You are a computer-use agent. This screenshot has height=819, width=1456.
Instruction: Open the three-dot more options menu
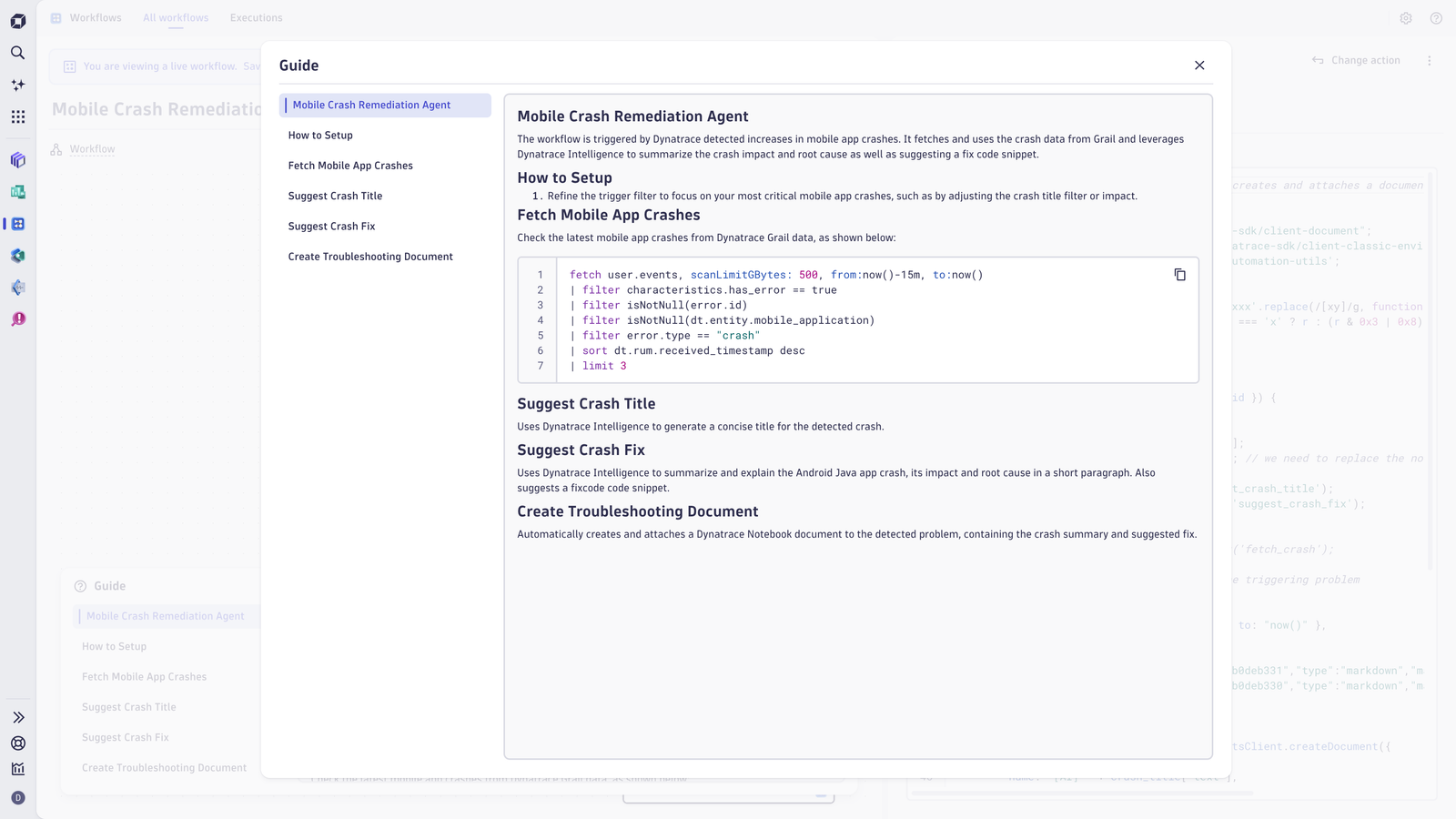point(1429,61)
